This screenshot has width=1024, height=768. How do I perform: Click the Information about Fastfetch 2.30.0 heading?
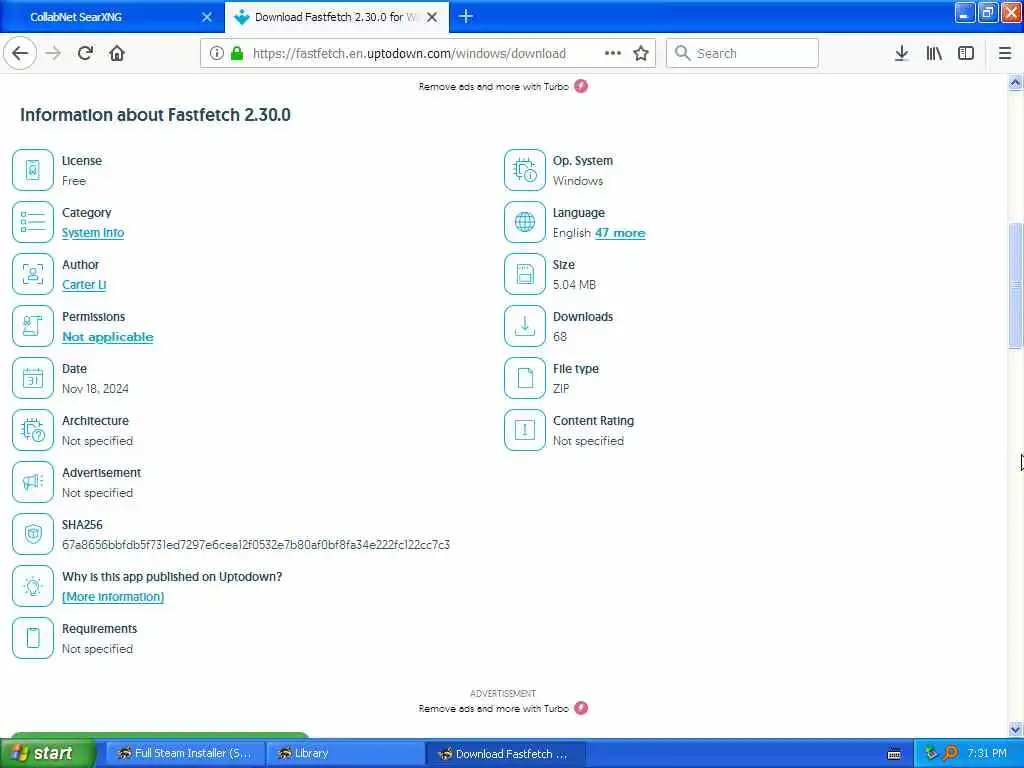pos(155,115)
